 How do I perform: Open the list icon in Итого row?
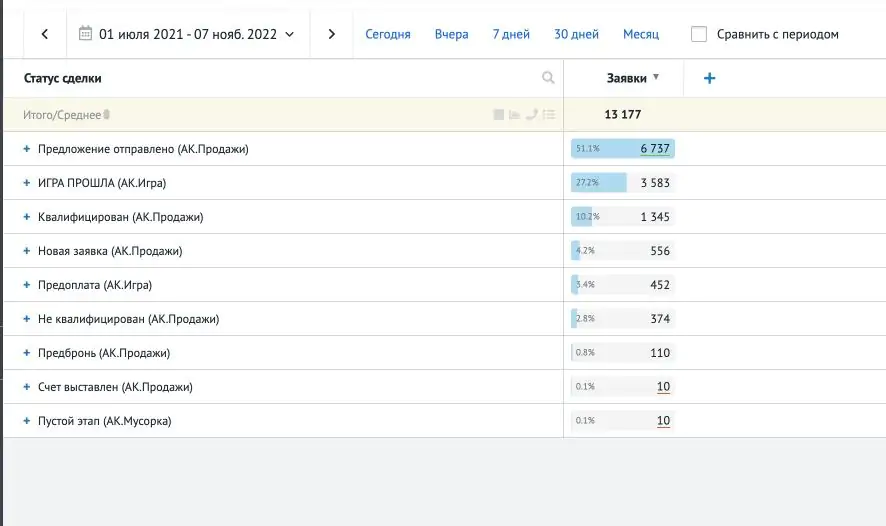coord(549,115)
